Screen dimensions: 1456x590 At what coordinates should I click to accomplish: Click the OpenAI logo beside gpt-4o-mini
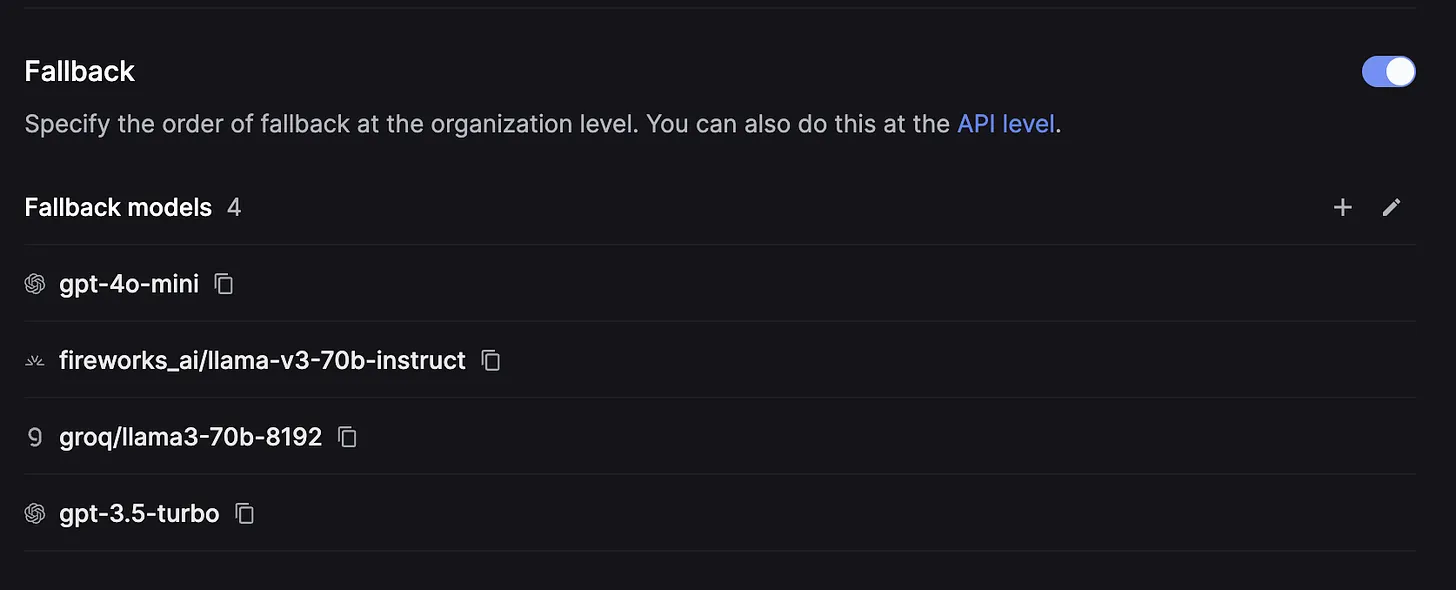[35, 284]
